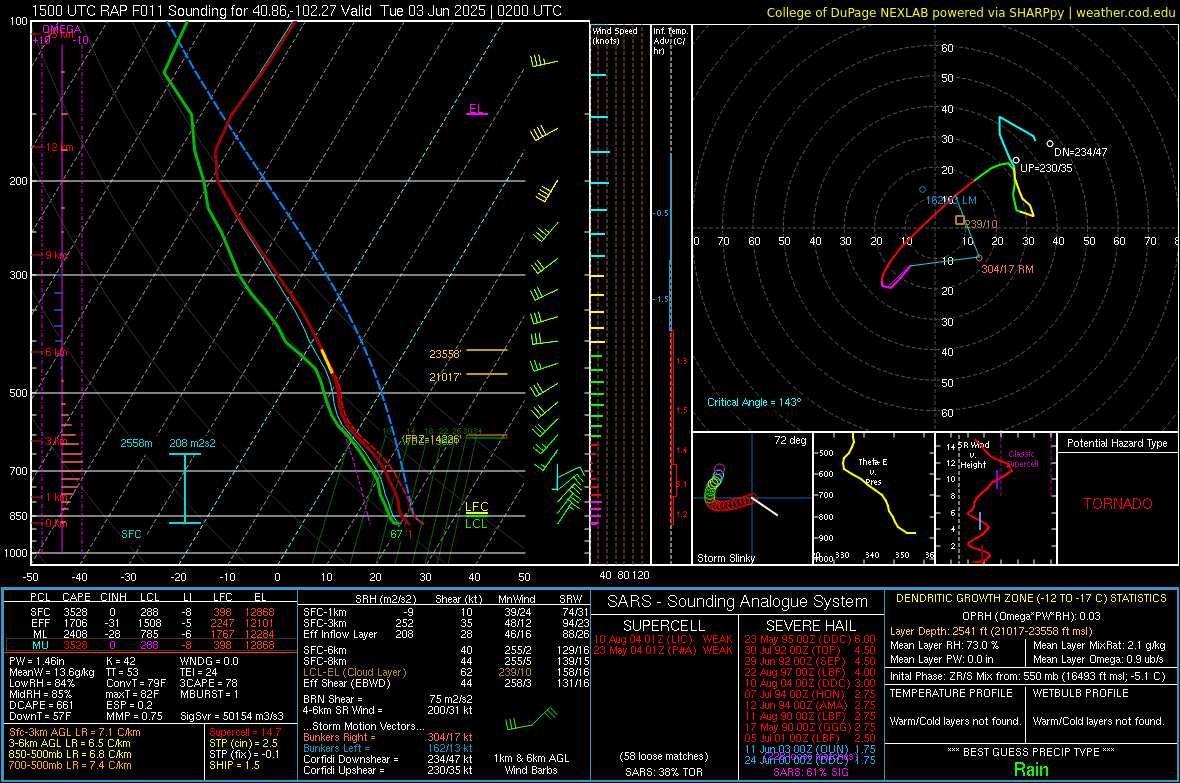Click the 'SARS - Sounding Analogue System' title
The width and height of the screenshot is (1180, 783).
pyautogui.click(x=737, y=602)
